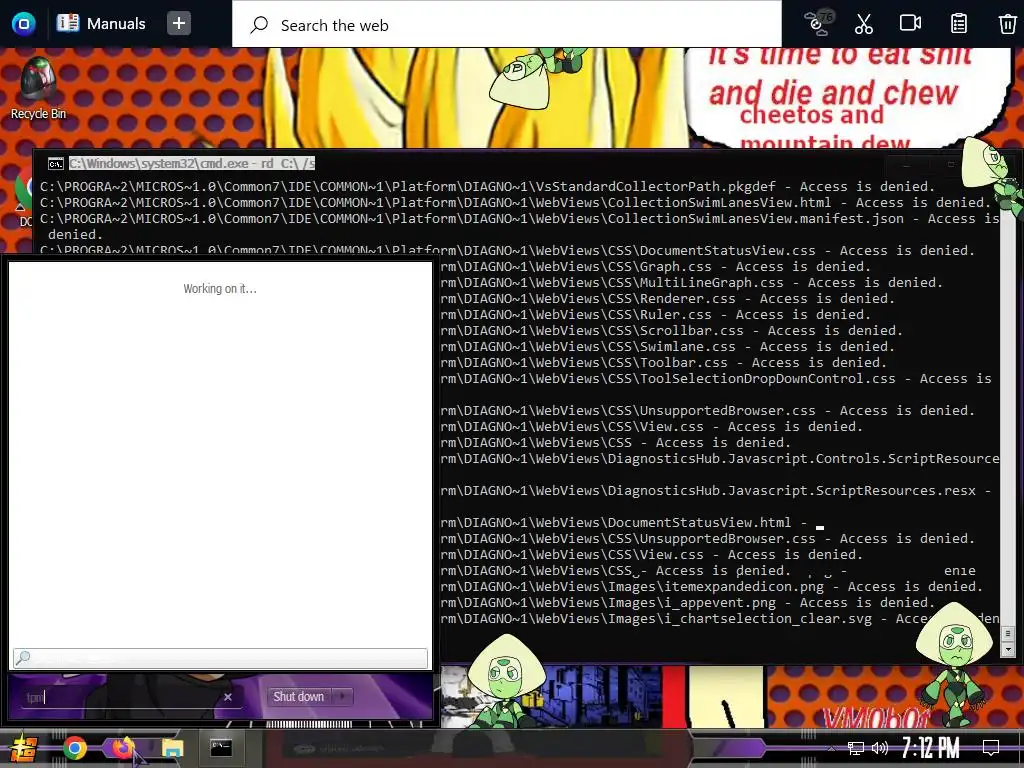Screen dimensions: 1024x768
Task: Focus the start menu program search field
Action: coord(220,658)
